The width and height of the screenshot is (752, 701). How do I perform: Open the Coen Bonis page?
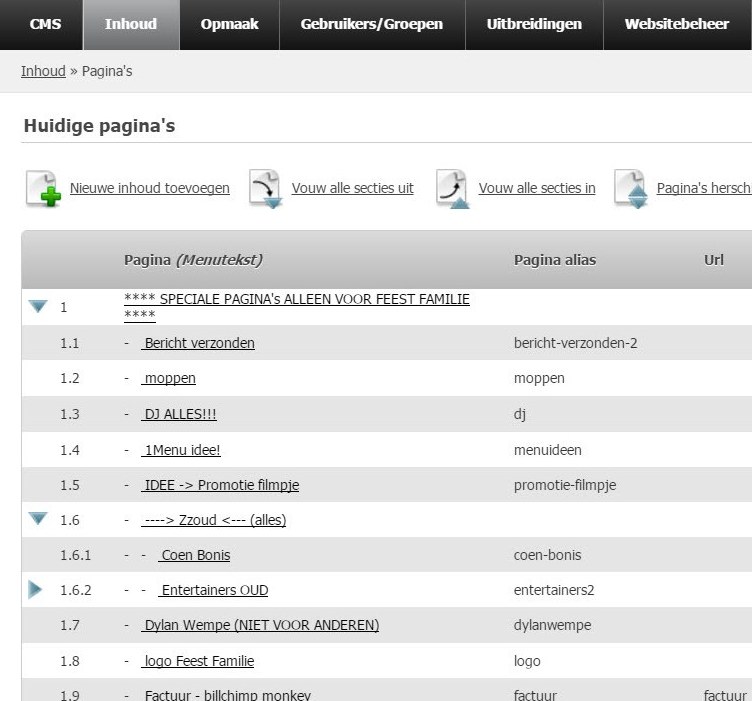click(194, 555)
